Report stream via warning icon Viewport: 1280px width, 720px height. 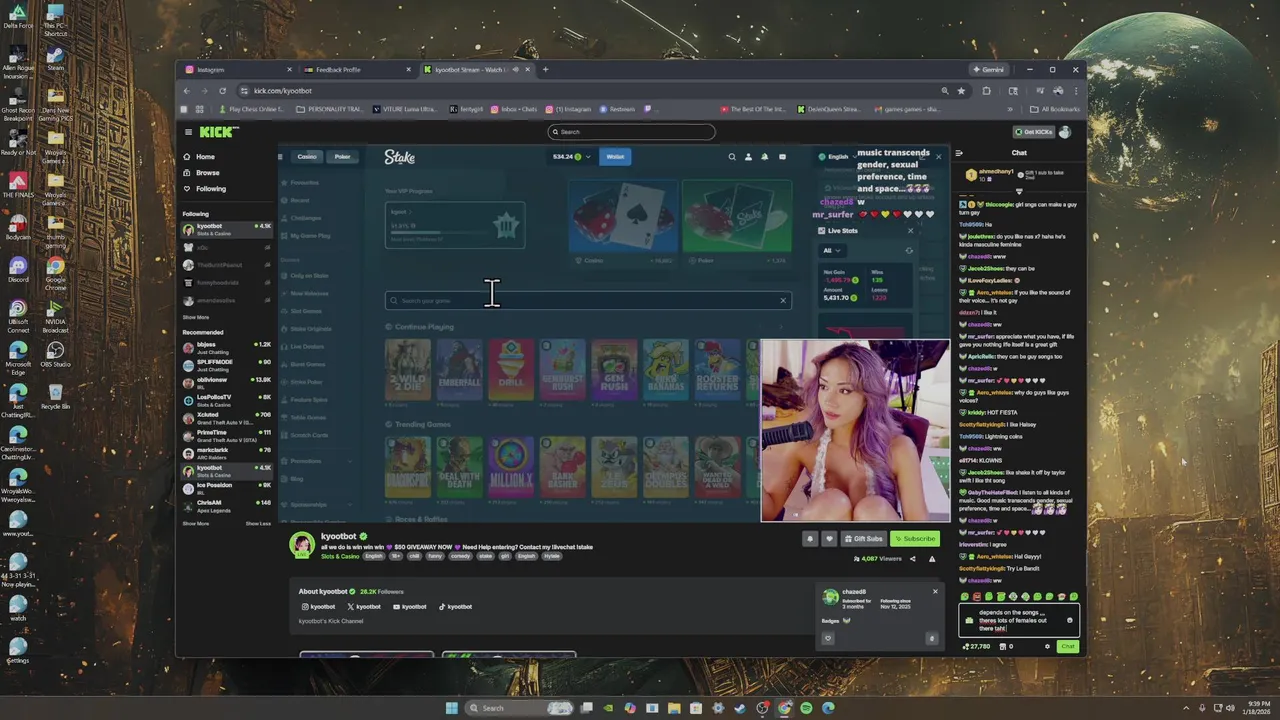click(x=932, y=559)
